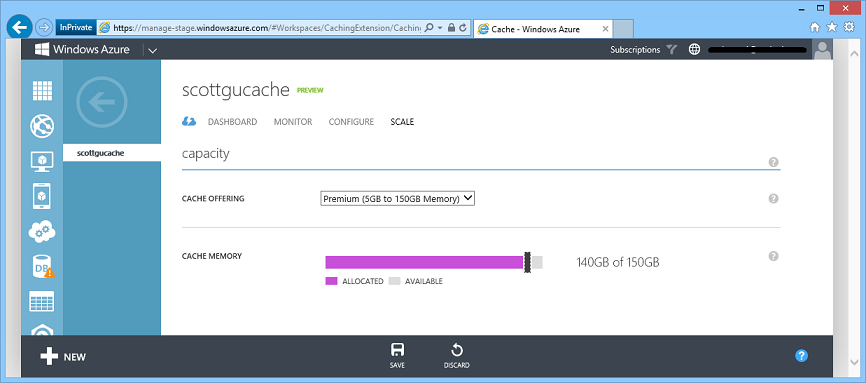This screenshot has width=866, height=383.
Task: Open the address bar dropdown arrow
Action: tap(440, 28)
